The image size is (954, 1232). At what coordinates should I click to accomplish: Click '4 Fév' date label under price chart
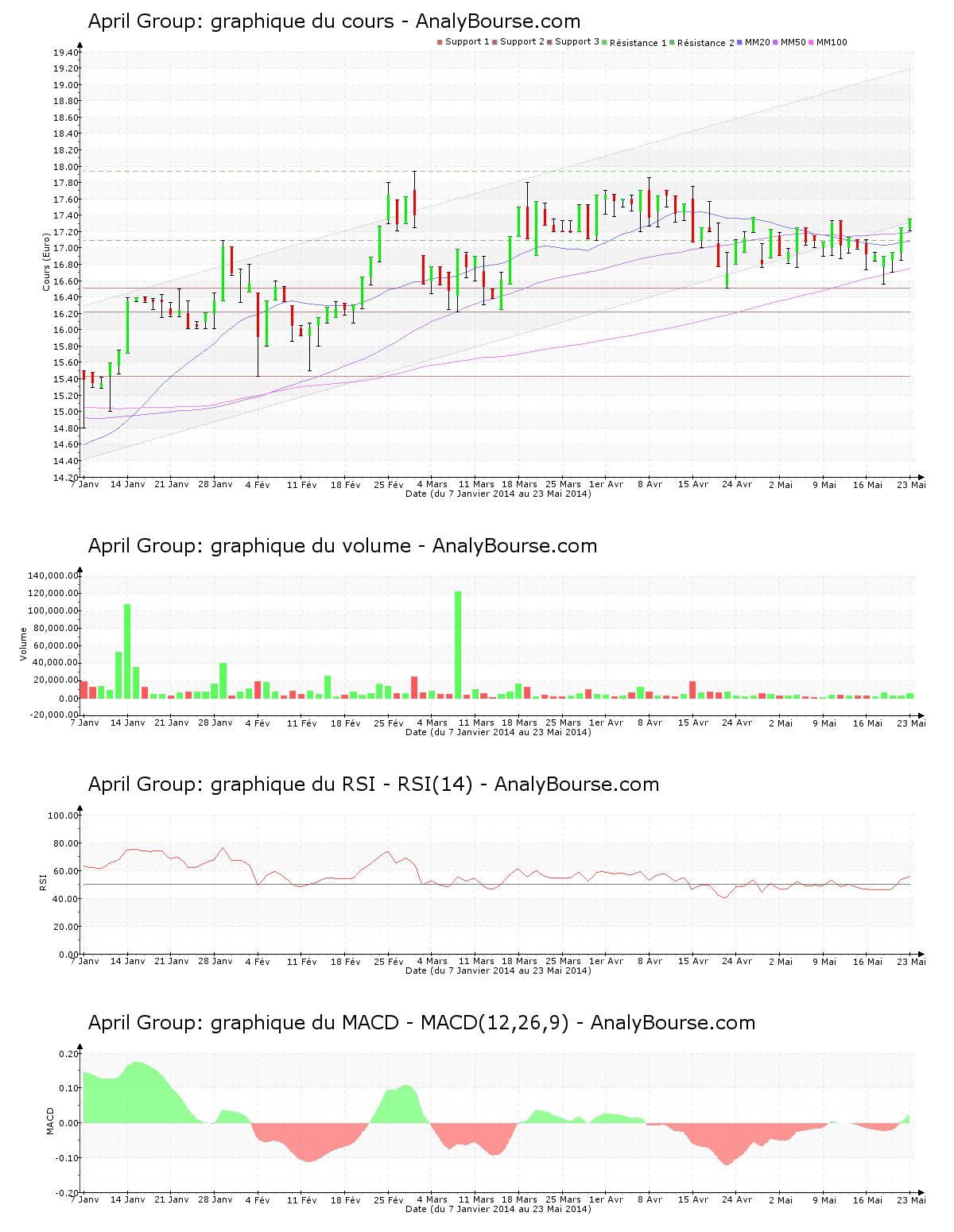click(258, 484)
